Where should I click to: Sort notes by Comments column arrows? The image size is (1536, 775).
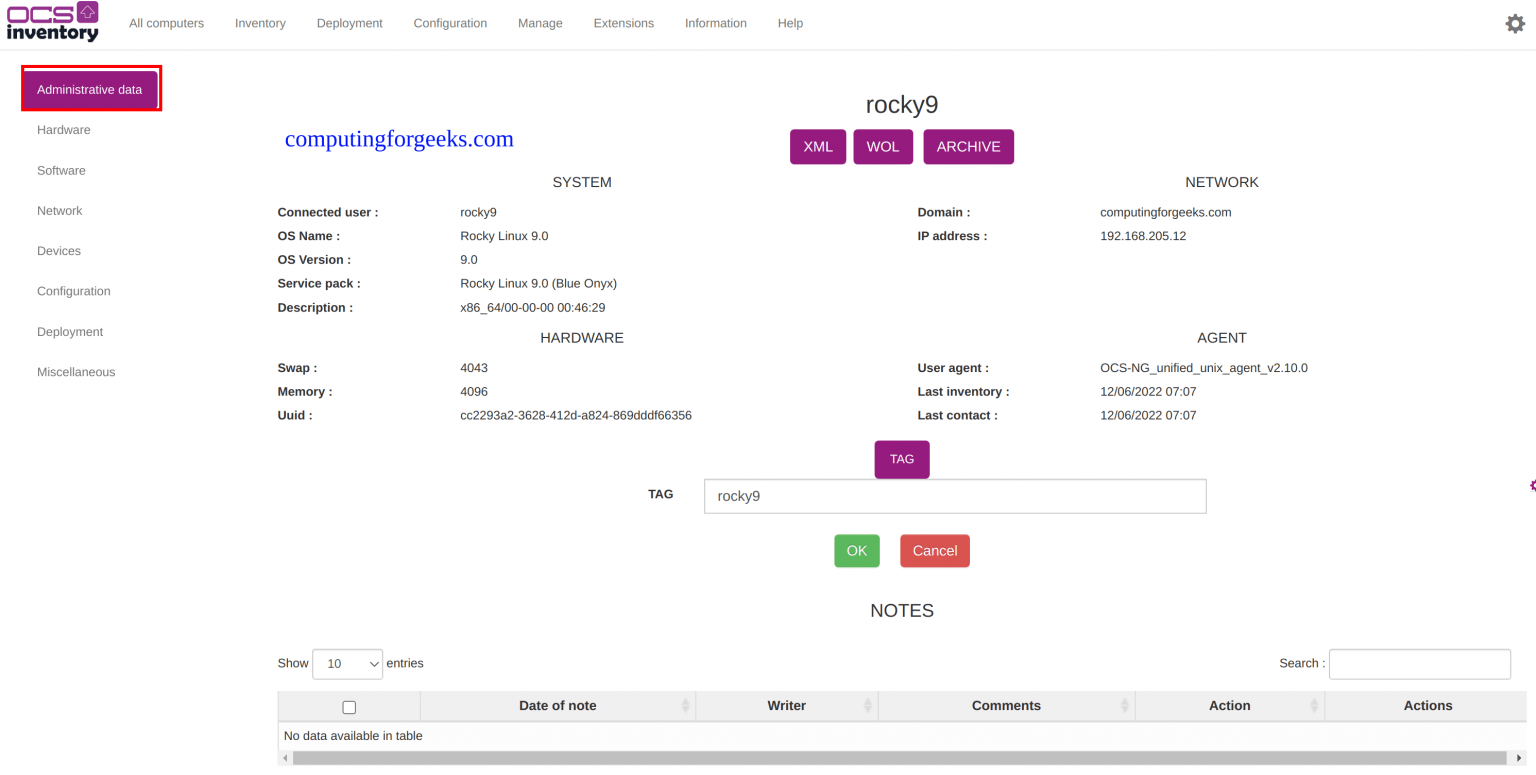click(1125, 706)
